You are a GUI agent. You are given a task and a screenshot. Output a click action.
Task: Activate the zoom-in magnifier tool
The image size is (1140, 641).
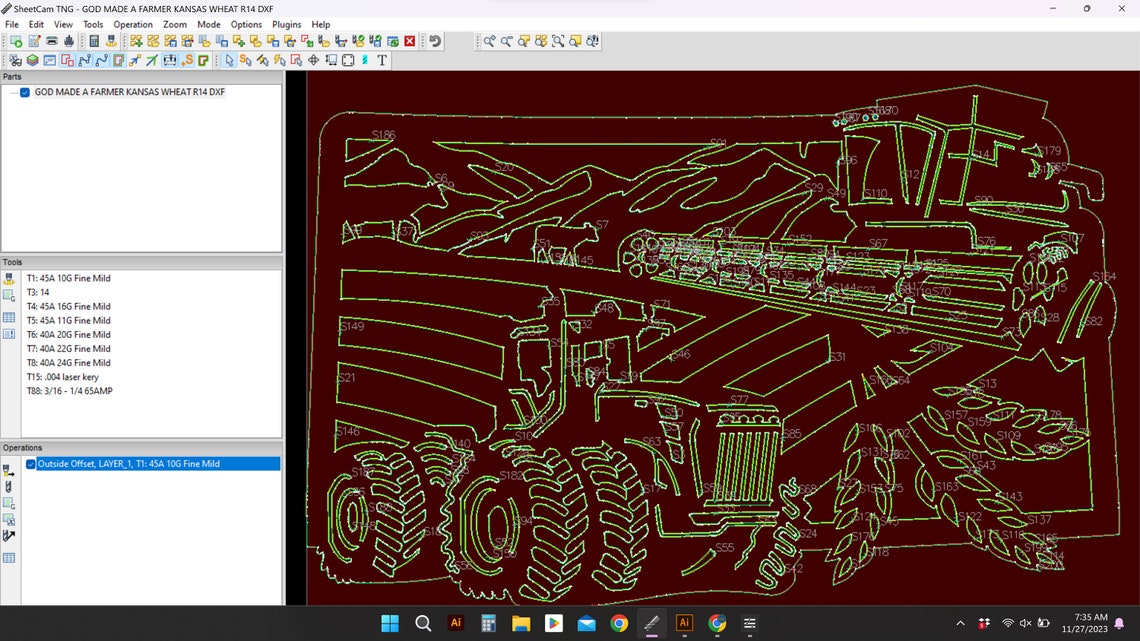[x=489, y=41]
